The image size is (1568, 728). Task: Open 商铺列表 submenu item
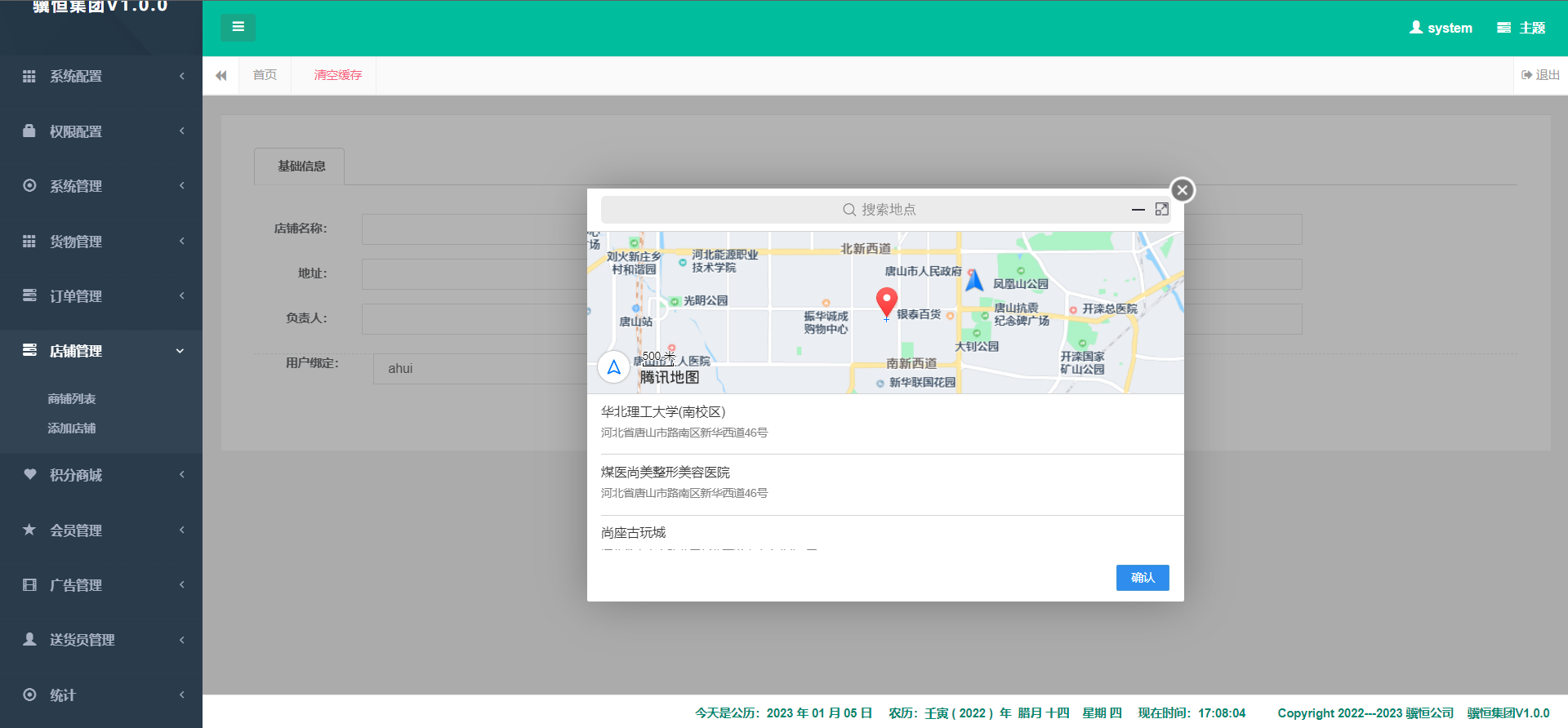click(72, 399)
